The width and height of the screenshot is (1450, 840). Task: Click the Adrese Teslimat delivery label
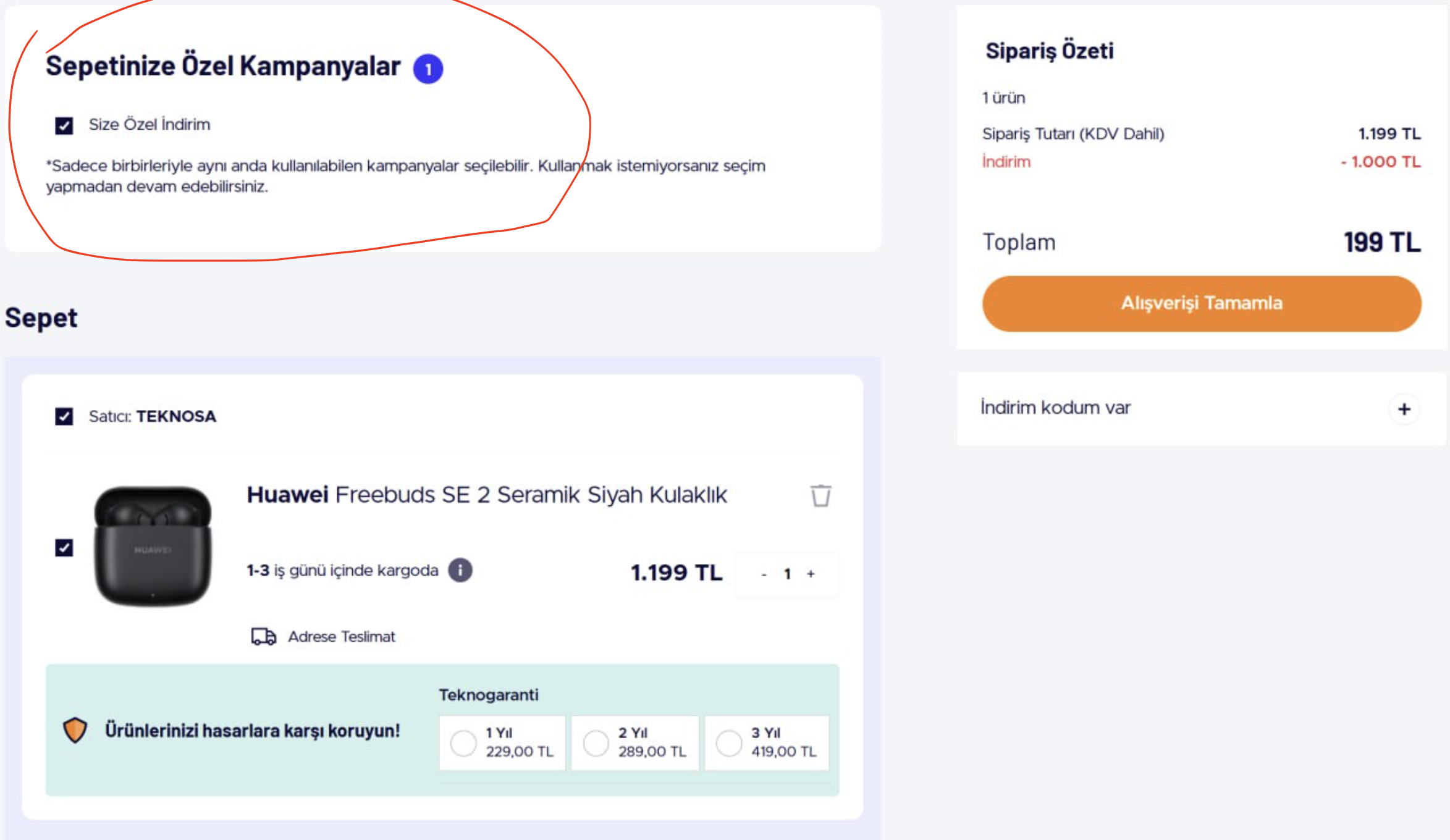[x=341, y=637]
